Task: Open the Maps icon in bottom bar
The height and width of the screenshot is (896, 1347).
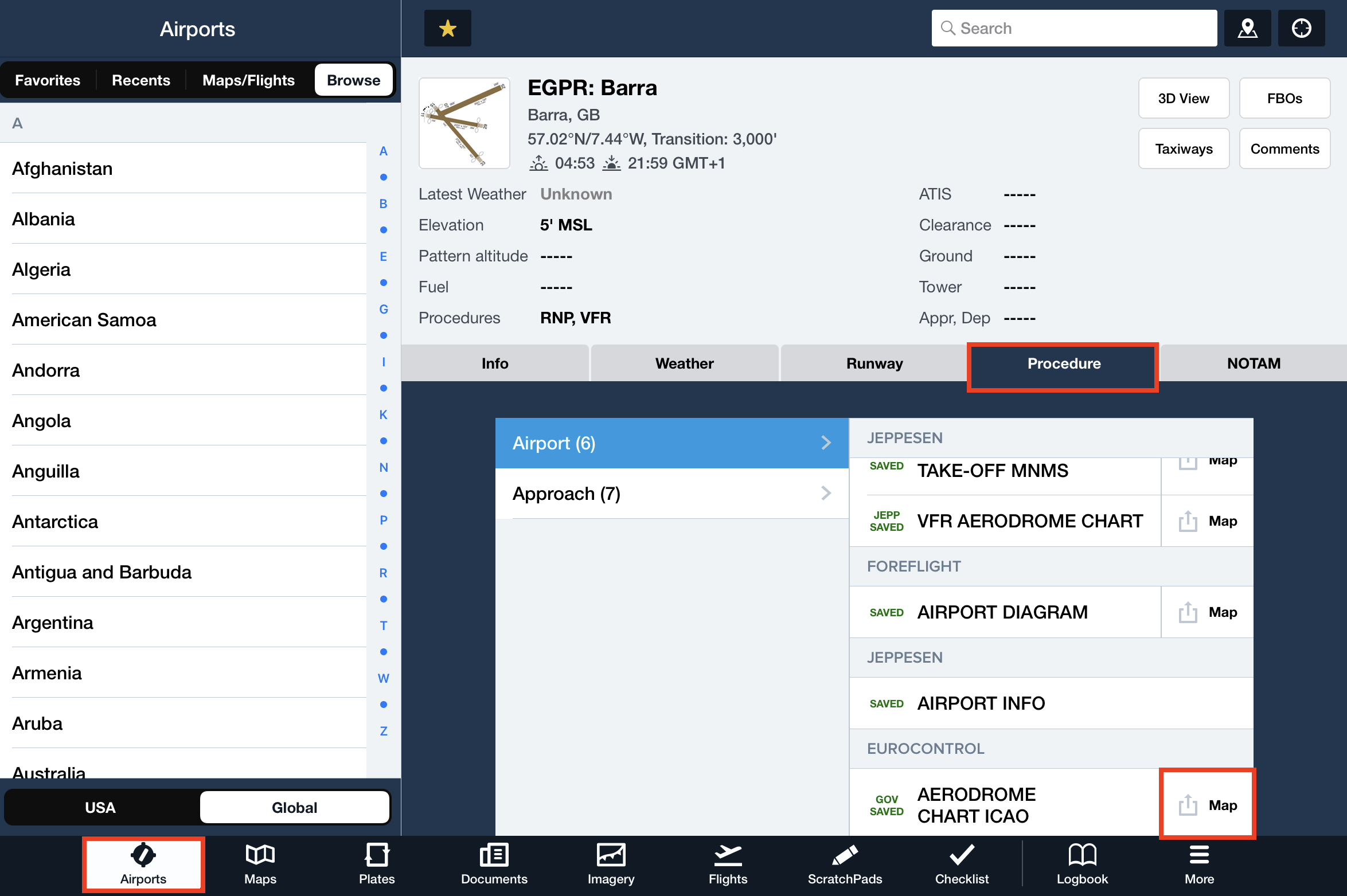Action: (260, 864)
